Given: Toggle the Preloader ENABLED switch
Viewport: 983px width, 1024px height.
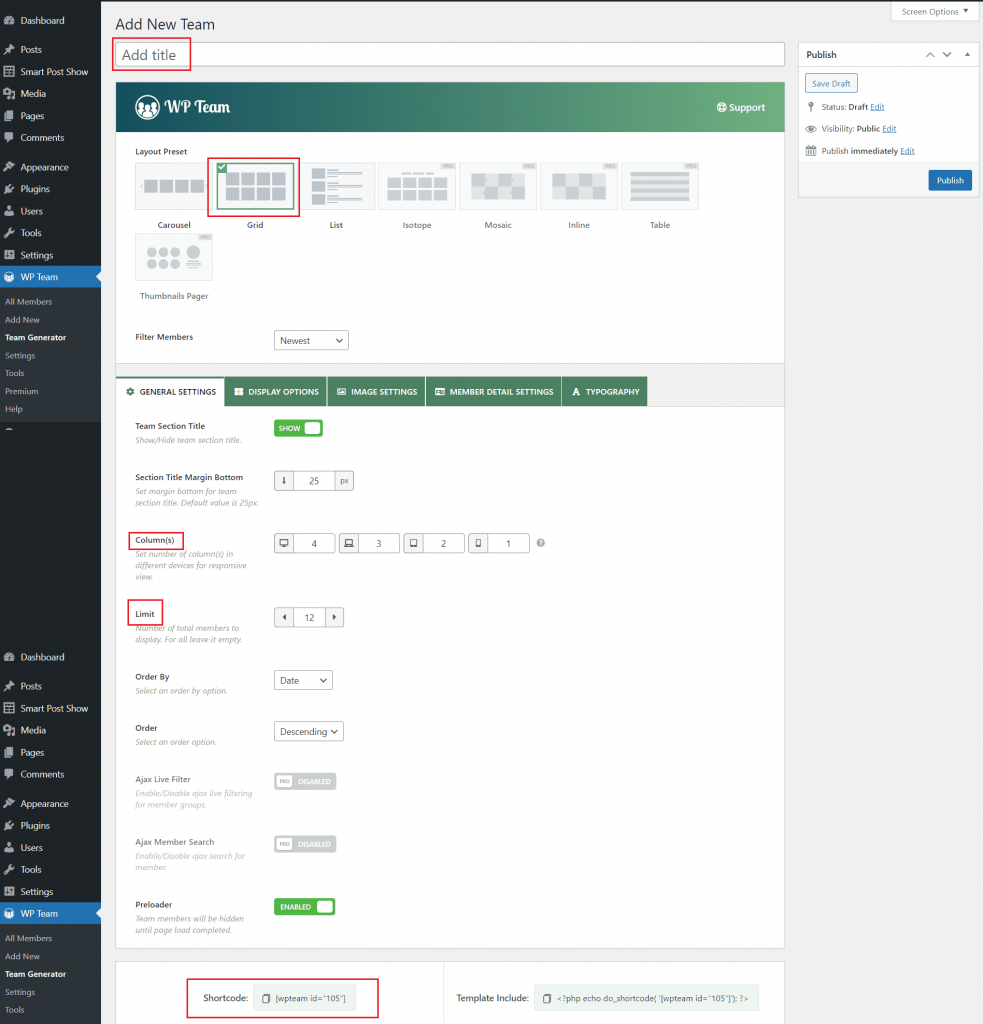Looking at the screenshot, I should click(304, 907).
